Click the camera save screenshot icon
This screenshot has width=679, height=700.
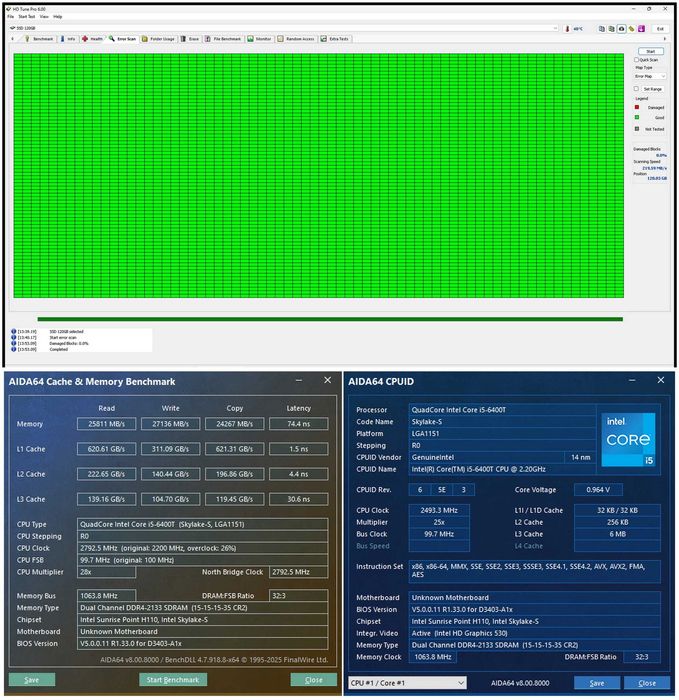pos(621,29)
